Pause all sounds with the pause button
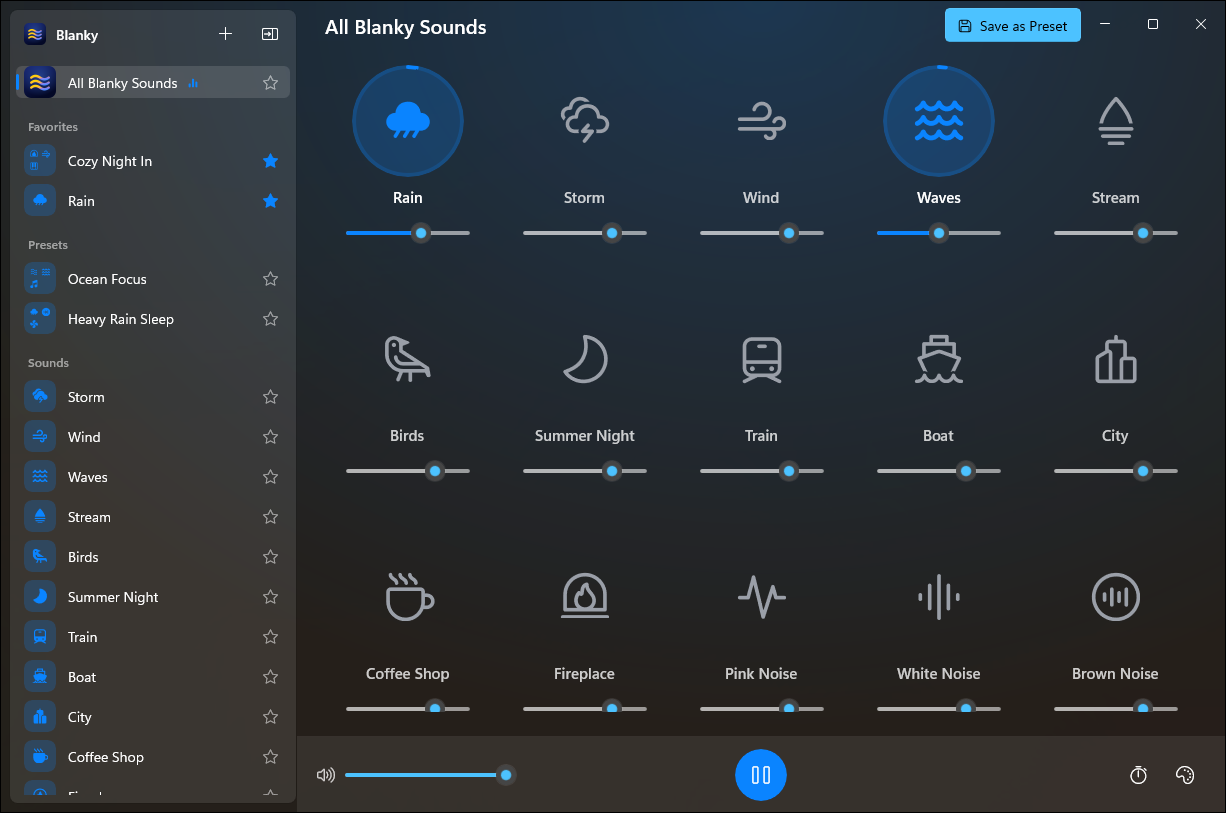This screenshot has width=1226, height=813. 761,775
